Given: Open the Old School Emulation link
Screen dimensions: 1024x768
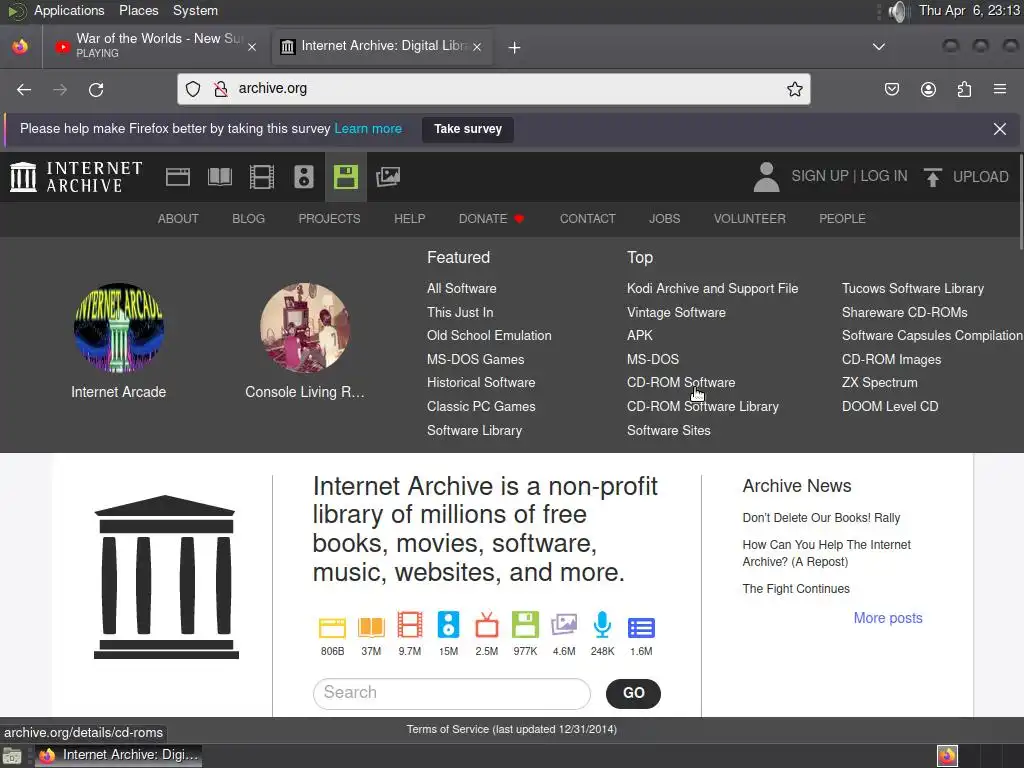Looking at the screenshot, I should click(x=489, y=336).
